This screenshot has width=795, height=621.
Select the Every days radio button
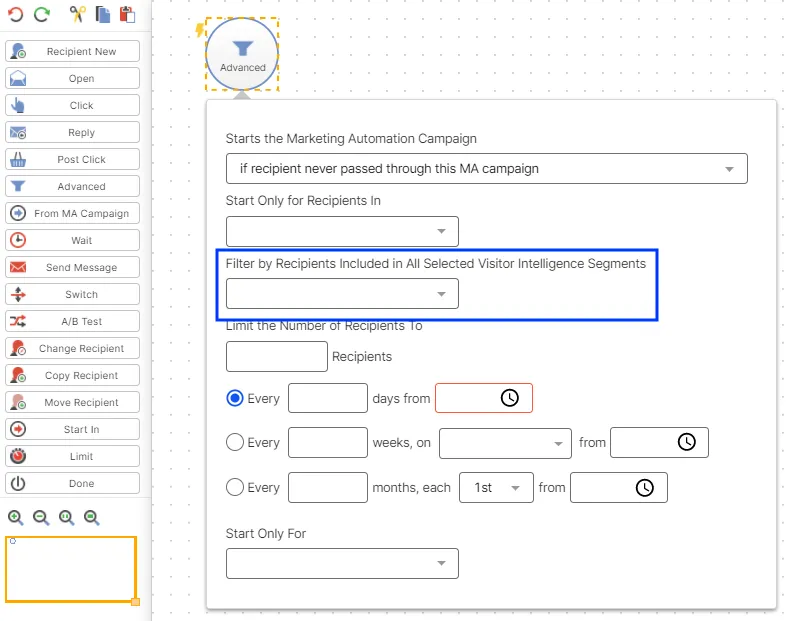pos(235,398)
